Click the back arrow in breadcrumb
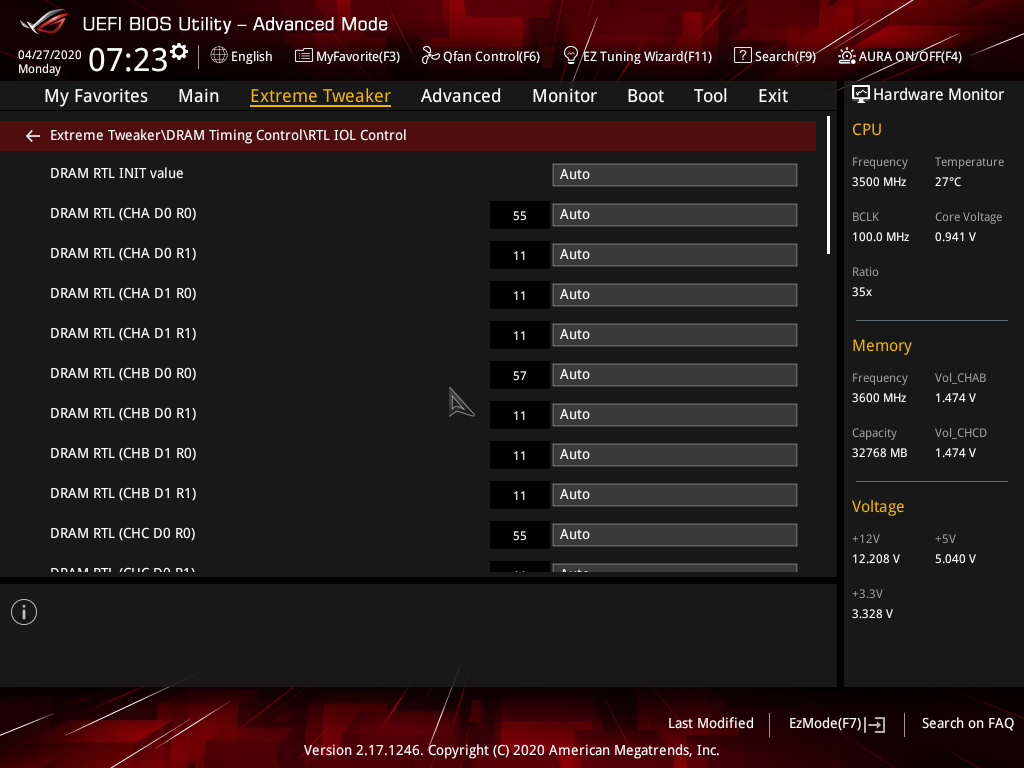 click(x=33, y=135)
